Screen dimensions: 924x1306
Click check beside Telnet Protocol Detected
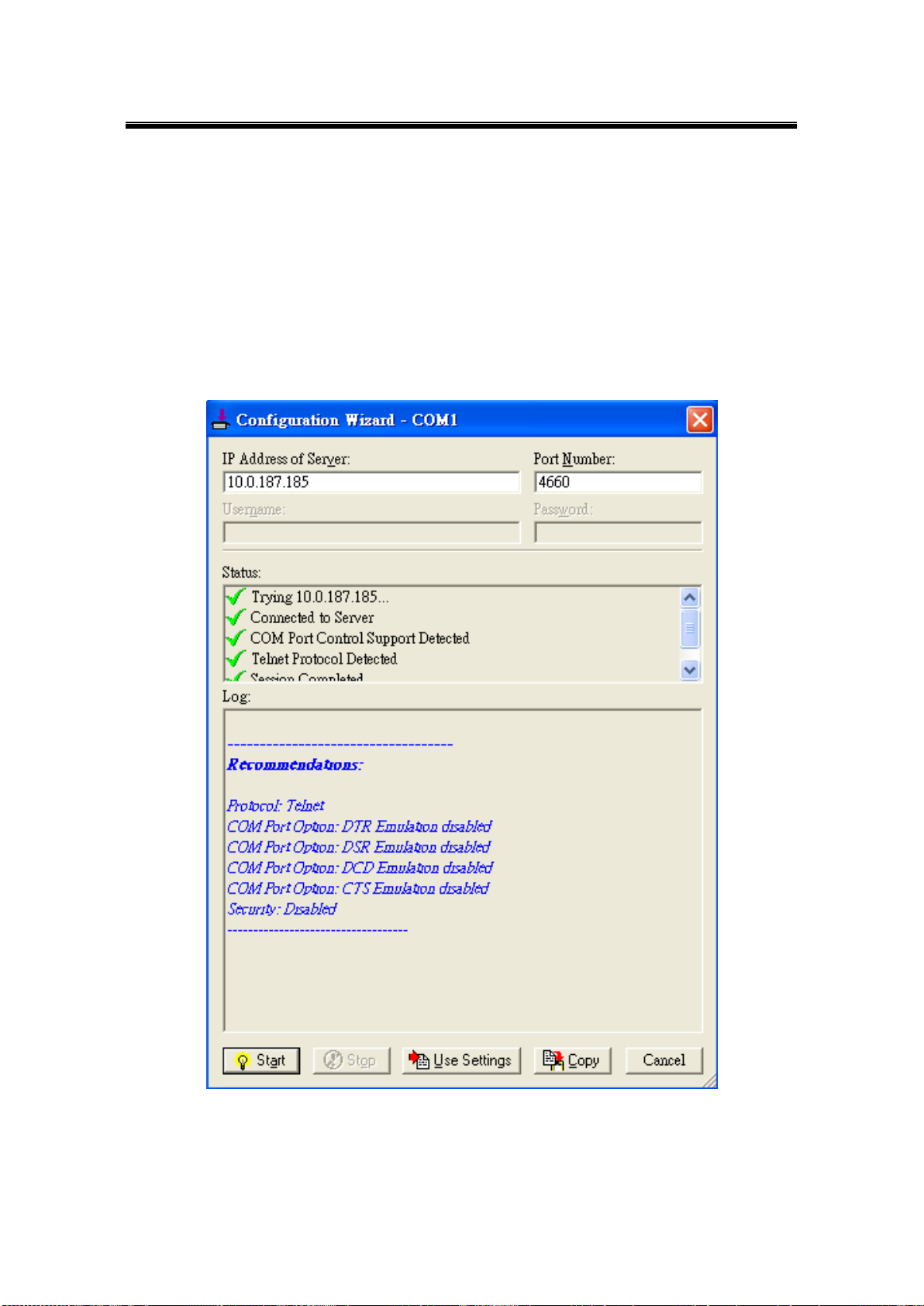pyautogui.click(x=236, y=659)
